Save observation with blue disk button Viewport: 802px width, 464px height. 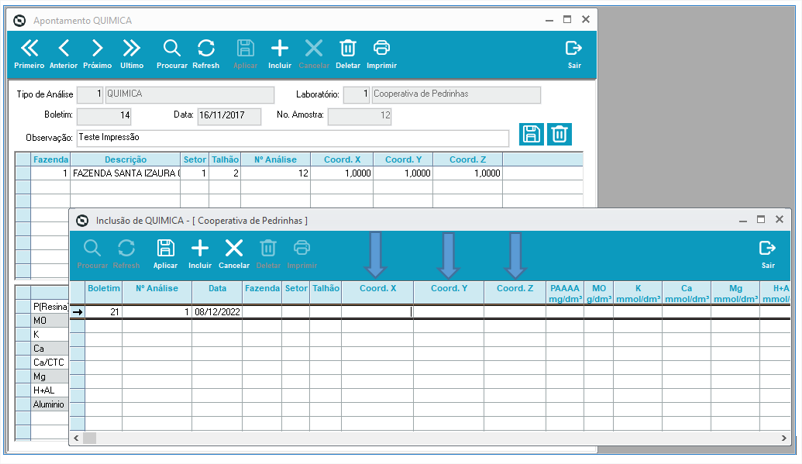coord(531,135)
